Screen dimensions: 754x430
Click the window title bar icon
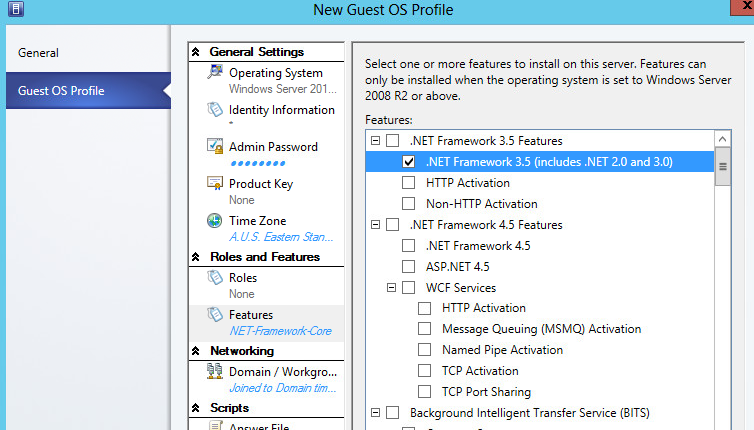[x=15, y=9]
